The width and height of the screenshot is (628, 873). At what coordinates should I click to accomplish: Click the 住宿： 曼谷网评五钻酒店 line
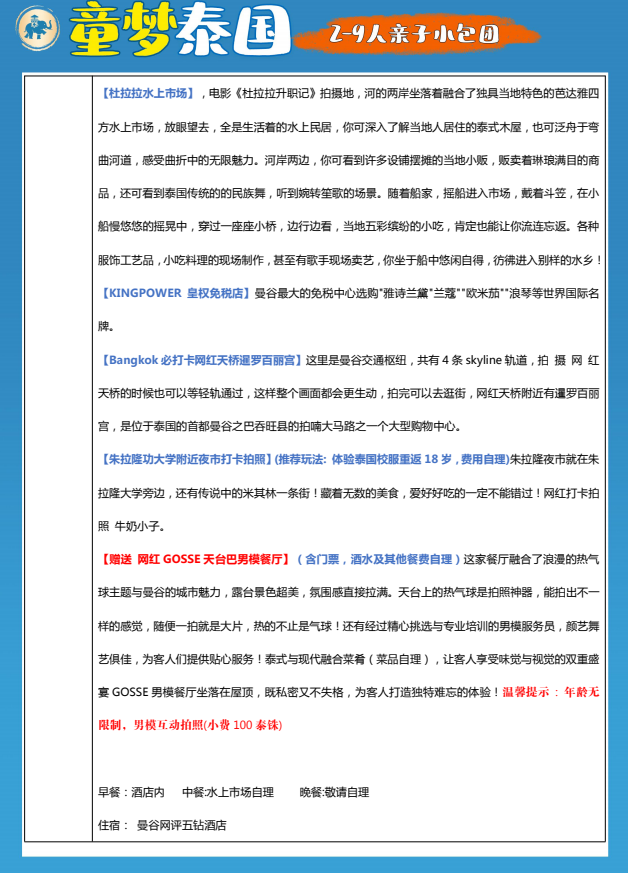point(163,825)
